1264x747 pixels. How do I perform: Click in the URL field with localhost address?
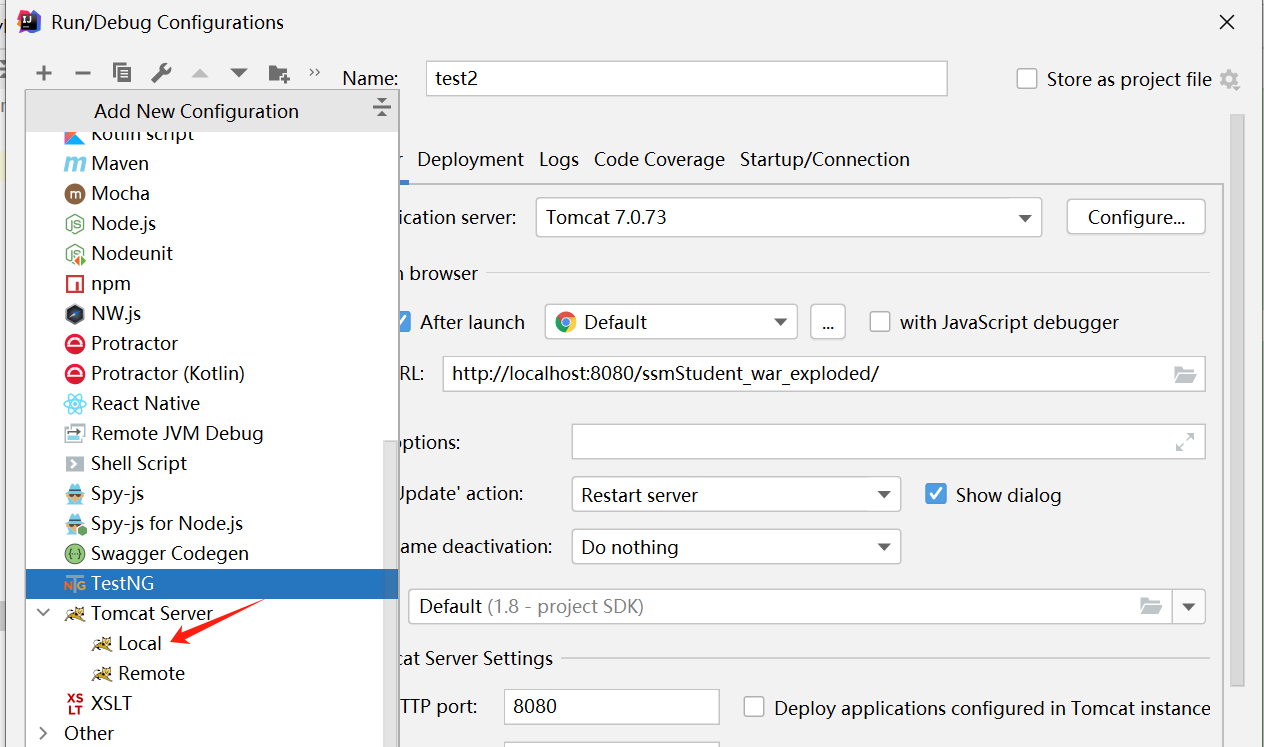coord(824,374)
